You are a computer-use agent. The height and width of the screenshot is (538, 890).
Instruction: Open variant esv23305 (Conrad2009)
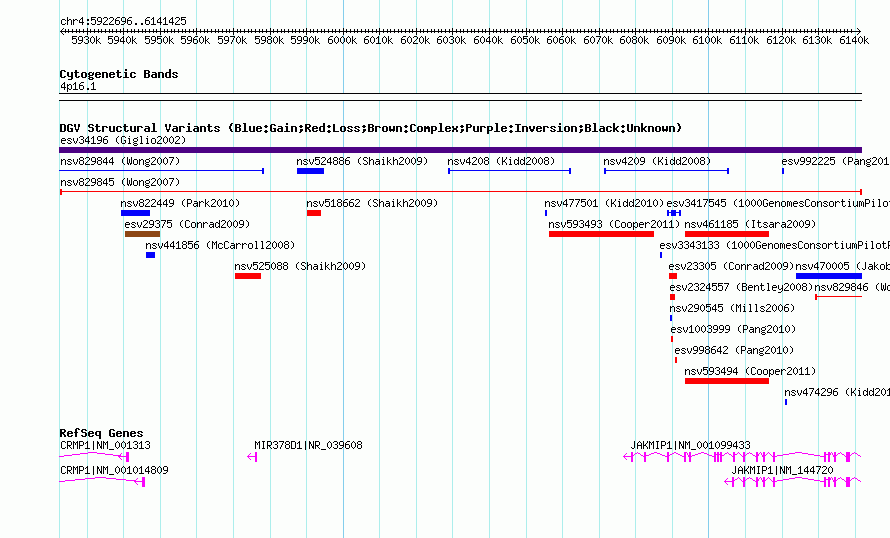731,266
